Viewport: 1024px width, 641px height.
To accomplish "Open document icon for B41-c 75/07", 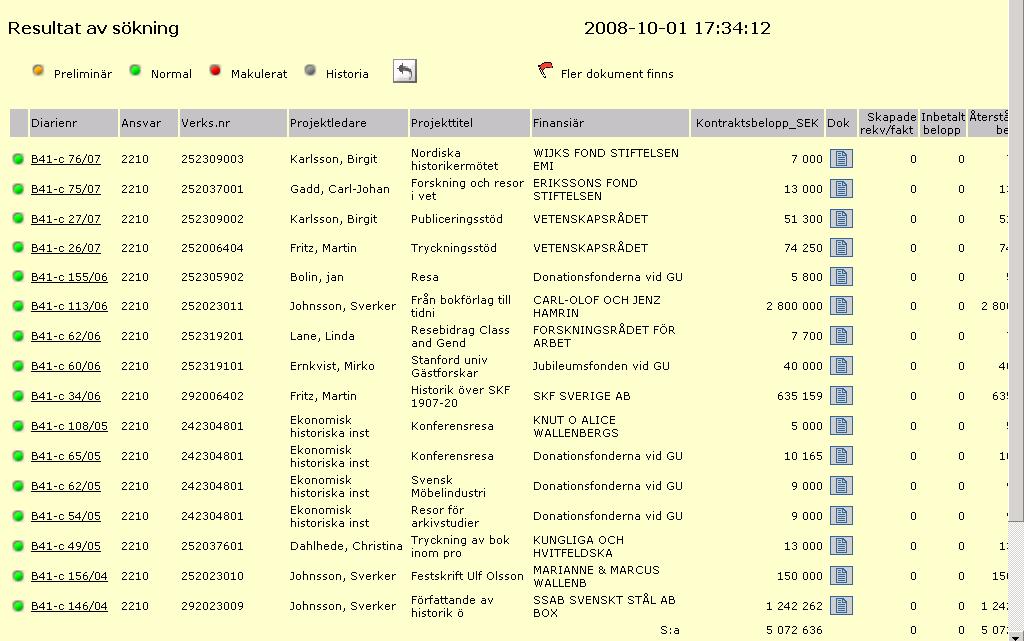I will [841, 189].
